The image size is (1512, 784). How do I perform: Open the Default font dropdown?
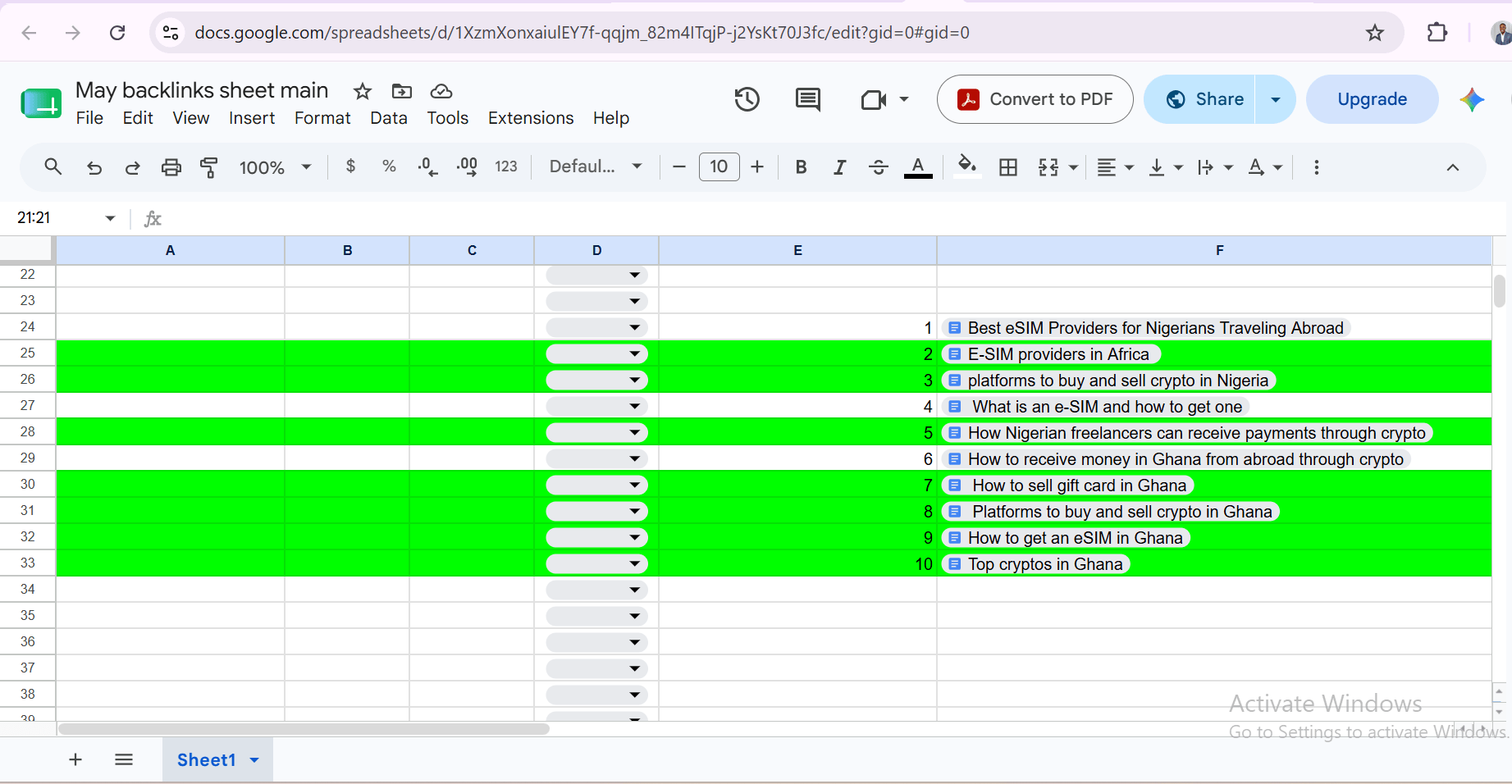click(x=596, y=166)
